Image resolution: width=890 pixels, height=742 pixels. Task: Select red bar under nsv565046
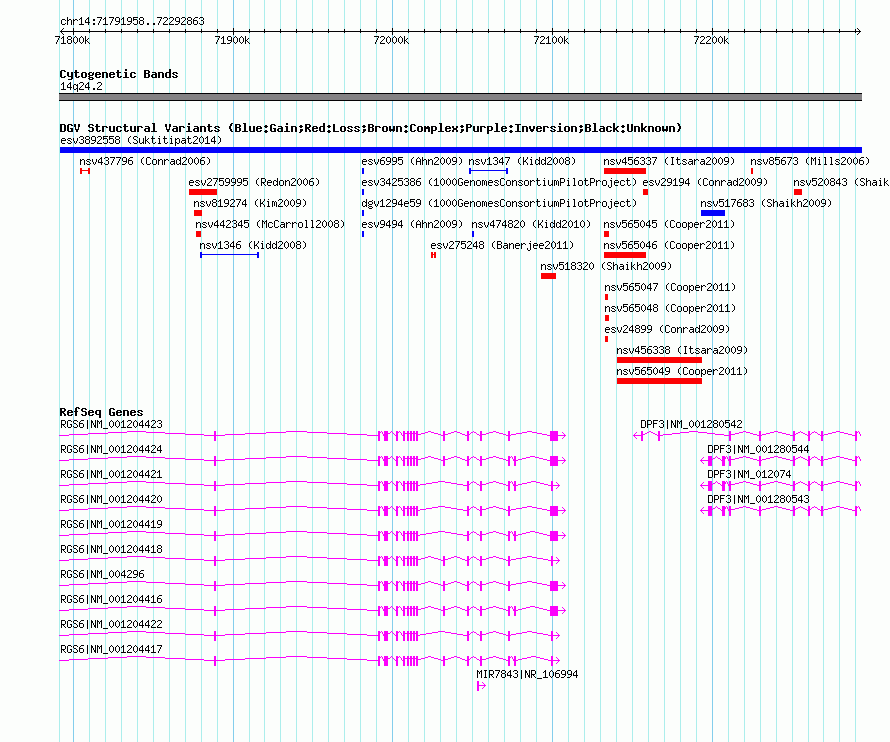click(625, 255)
